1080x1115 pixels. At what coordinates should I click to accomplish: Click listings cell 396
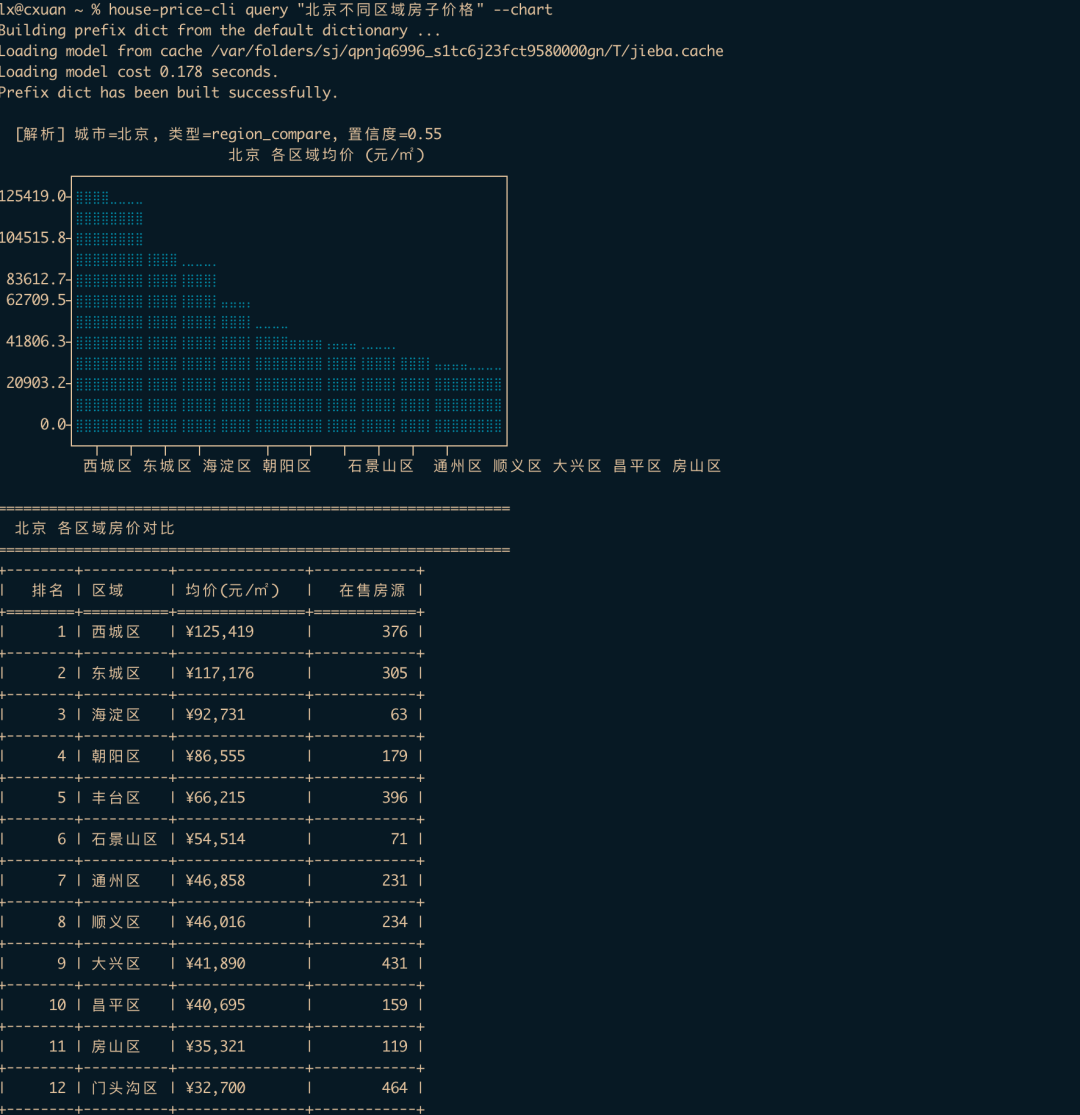395,798
